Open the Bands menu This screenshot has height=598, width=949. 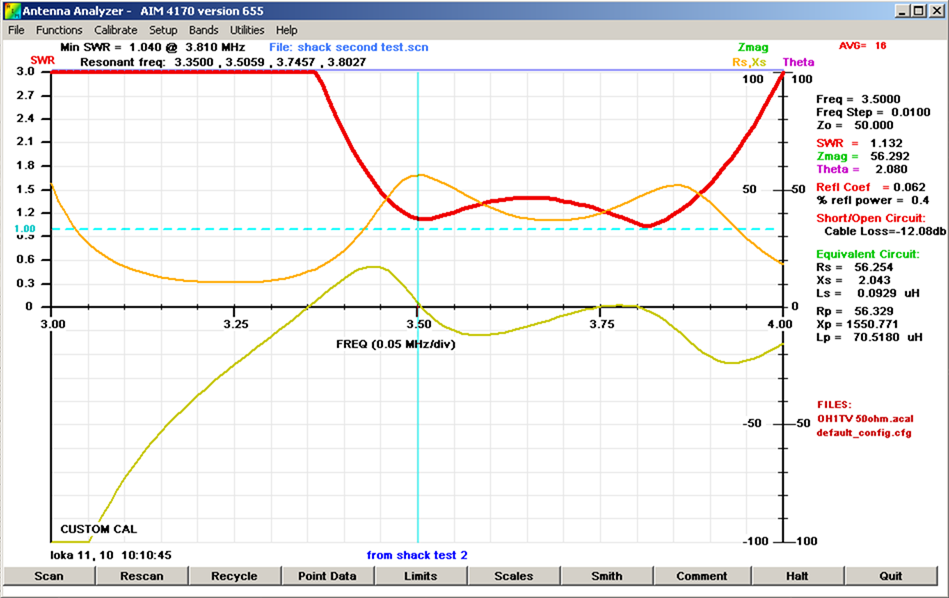click(x=203, y=30)
